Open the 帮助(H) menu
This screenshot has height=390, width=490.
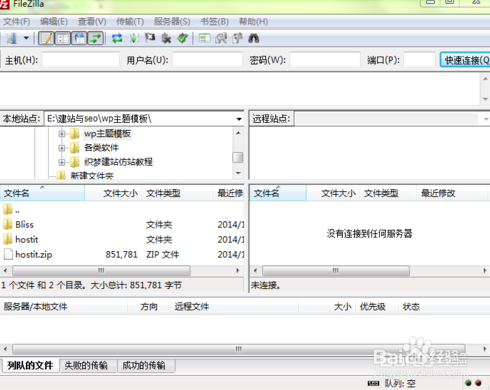253,22
